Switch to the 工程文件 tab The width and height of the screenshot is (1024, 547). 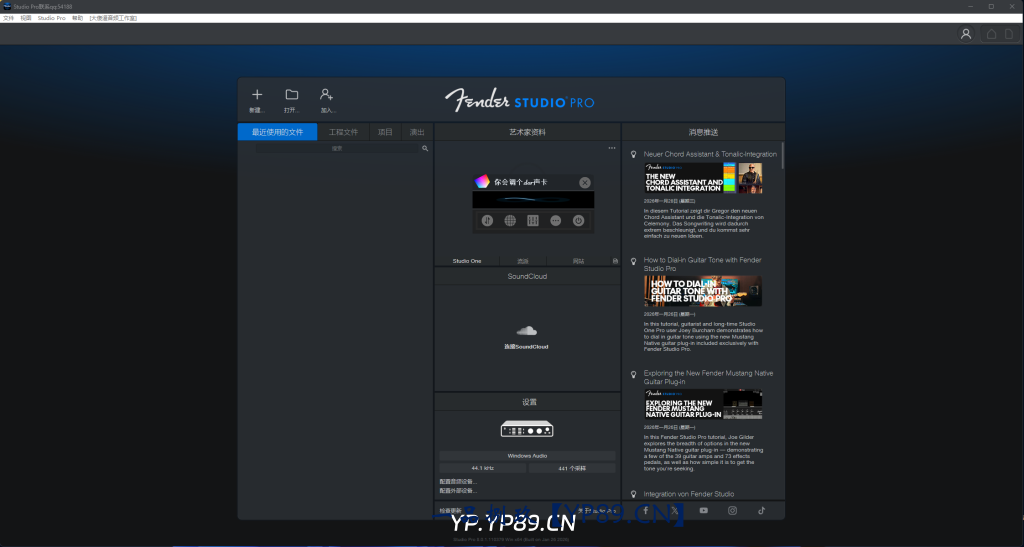coord(343,132)
